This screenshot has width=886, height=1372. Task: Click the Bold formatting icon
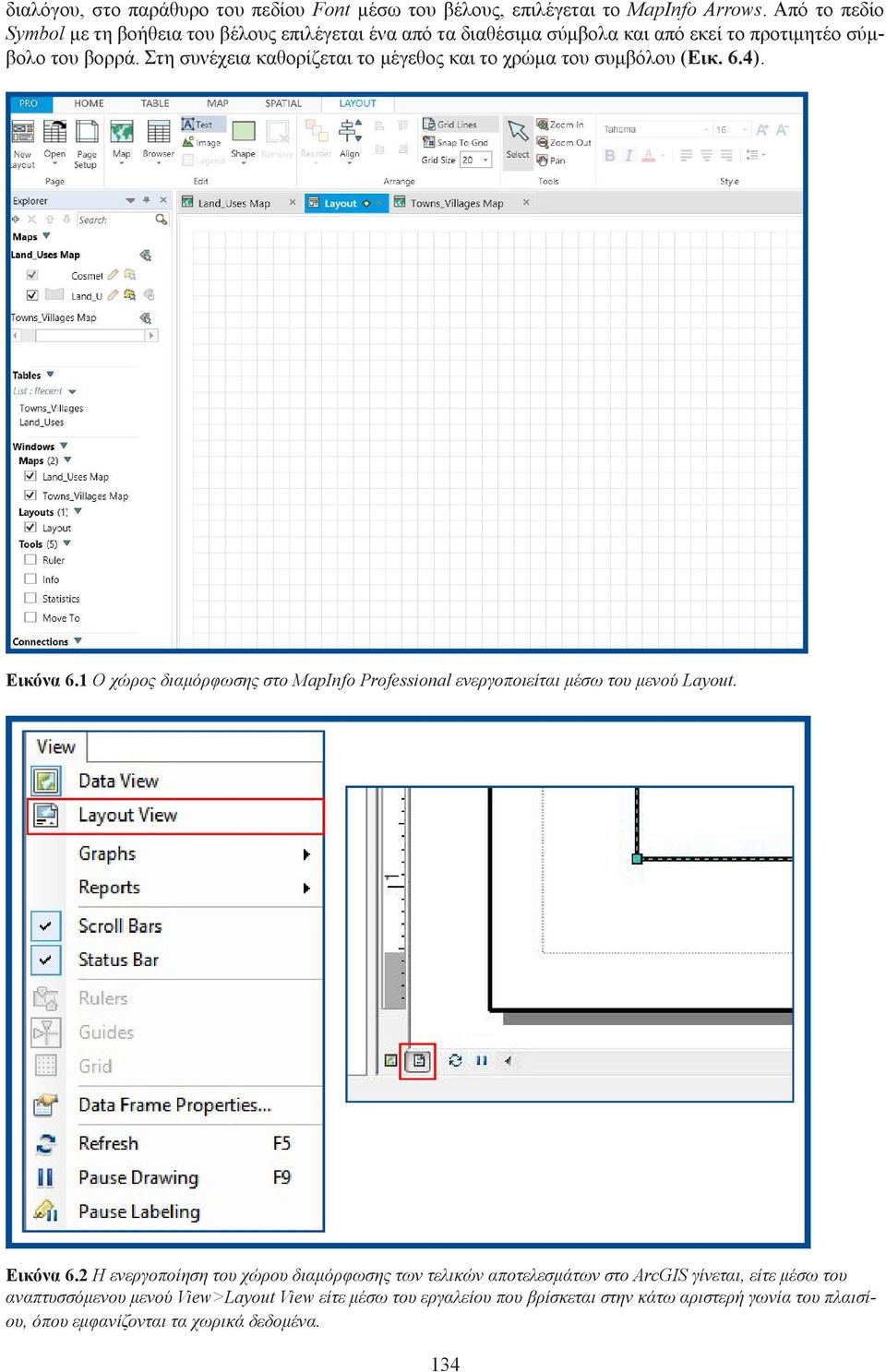click(609, 156)
